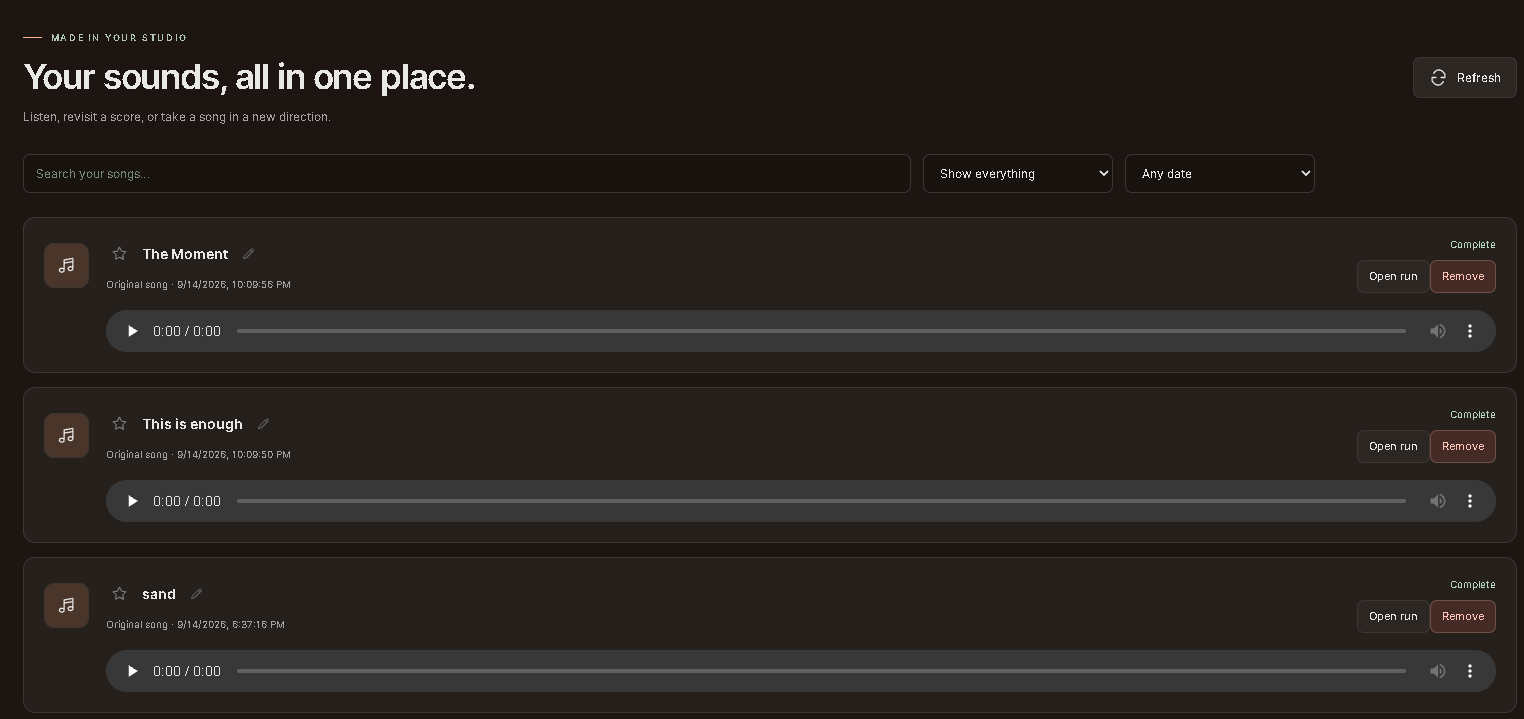Open more options for This is enough player
This screenshot has width=1524, height=719.
pyautogui.click(x=1470, y=501)
